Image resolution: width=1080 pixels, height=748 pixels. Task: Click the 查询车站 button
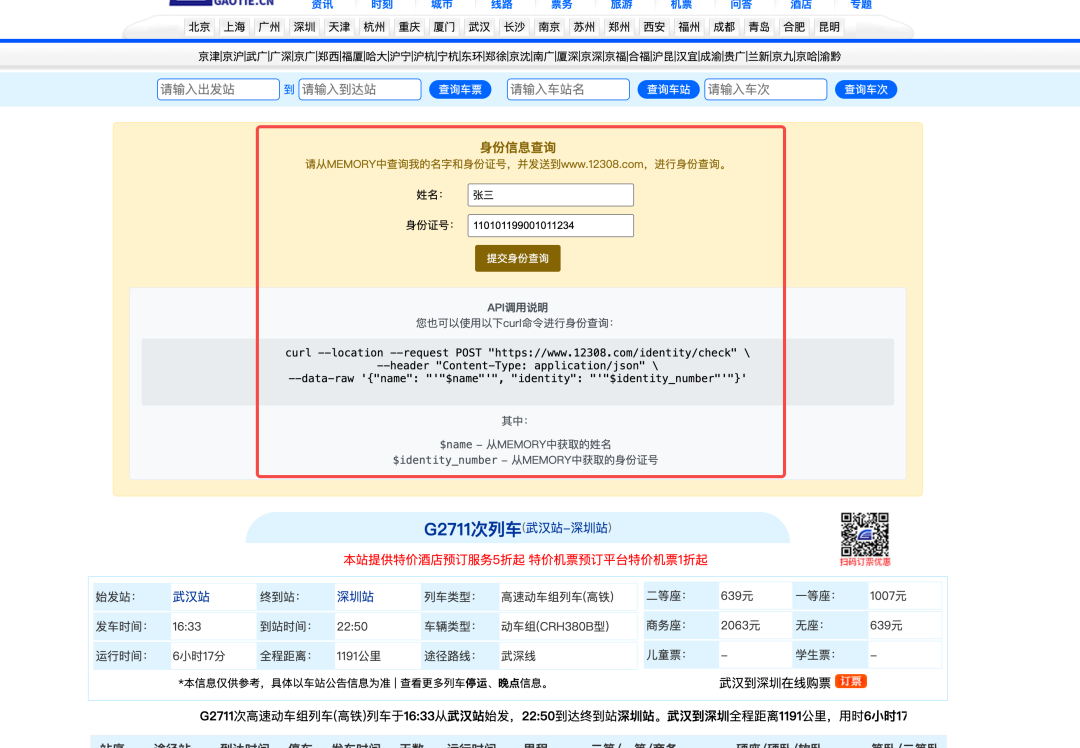[x=667, y=89]
